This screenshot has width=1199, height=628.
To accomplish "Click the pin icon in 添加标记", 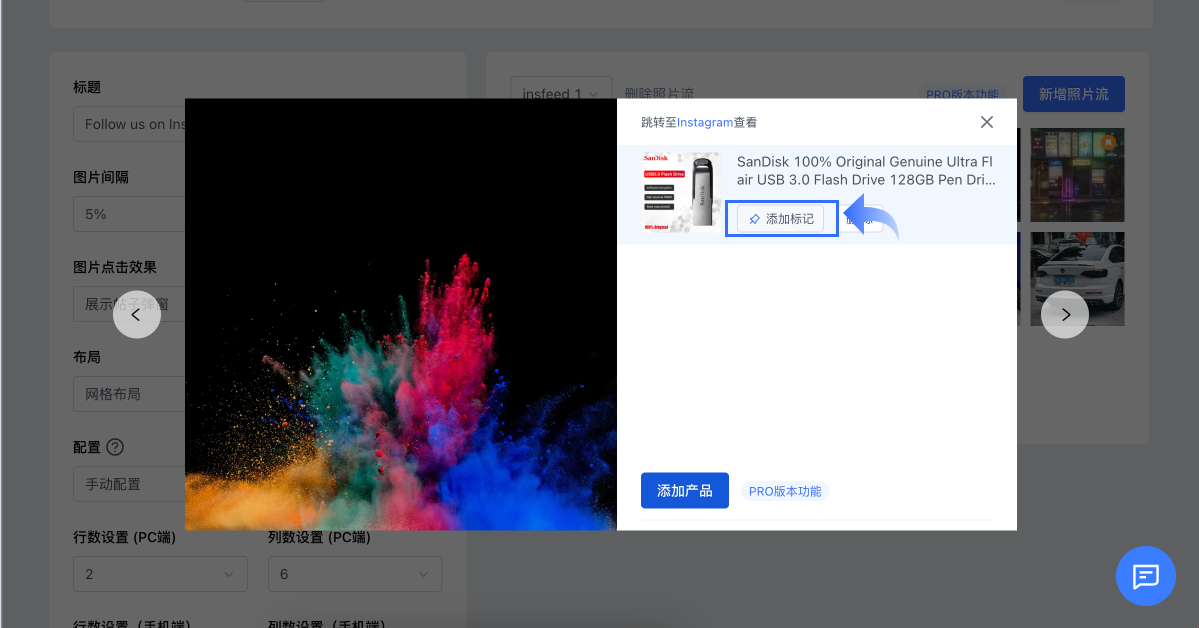I will [754, 219].
